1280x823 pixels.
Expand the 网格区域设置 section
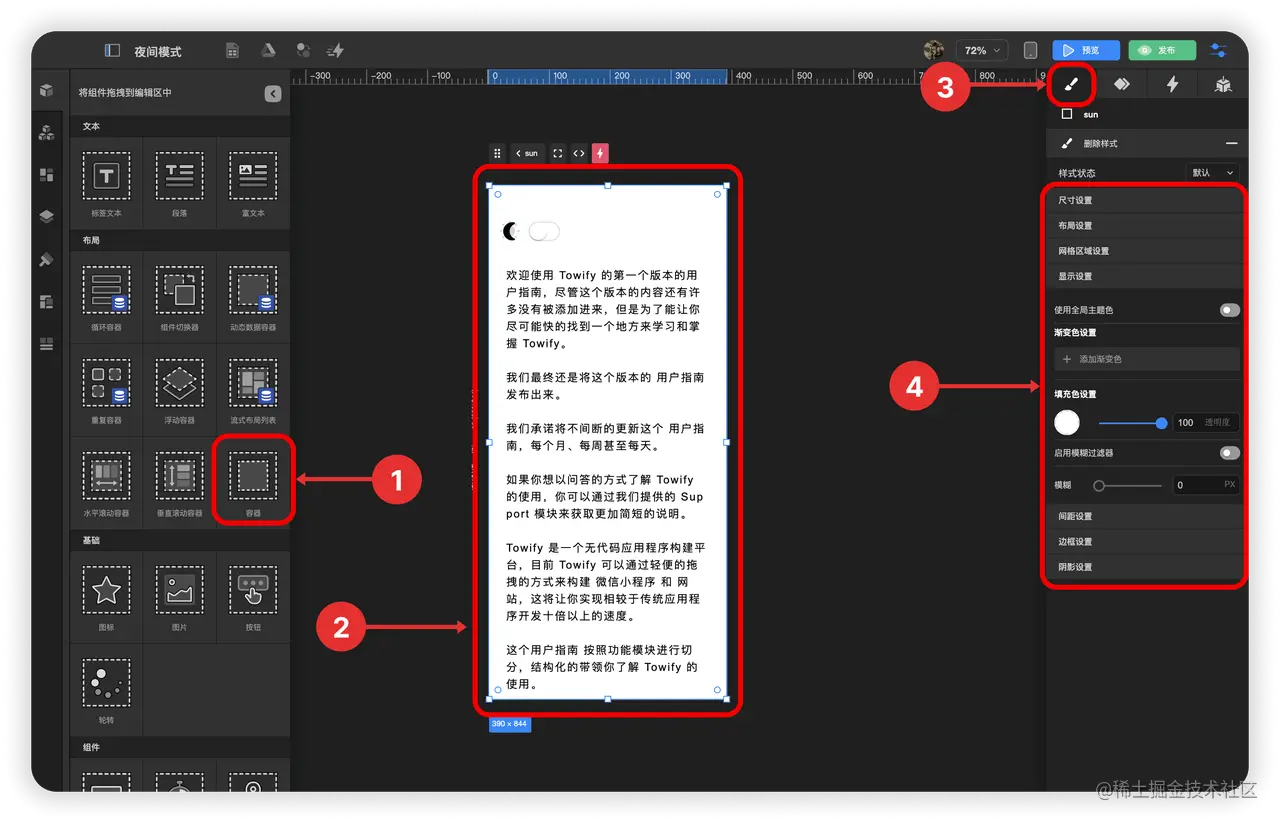[1146, 251]
